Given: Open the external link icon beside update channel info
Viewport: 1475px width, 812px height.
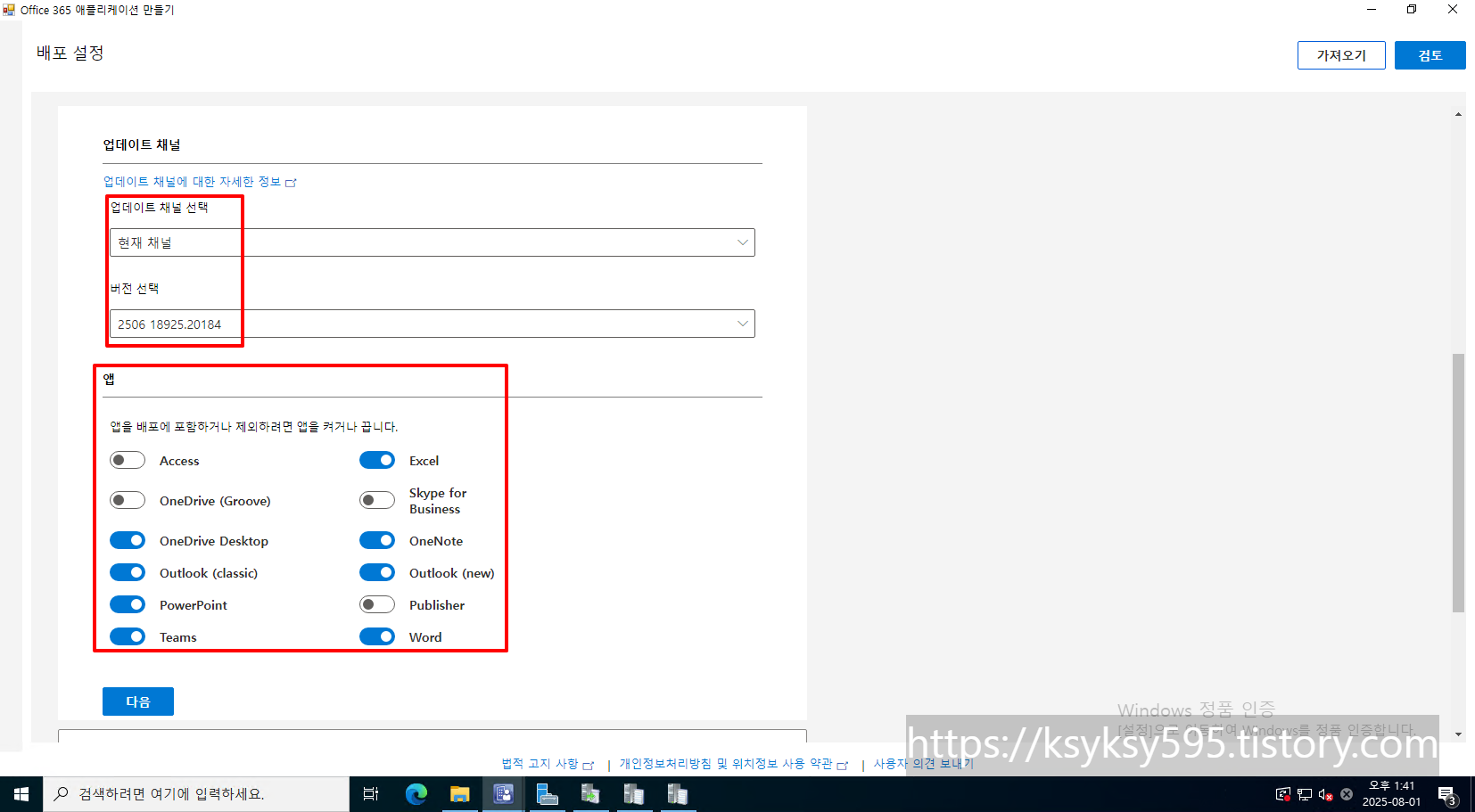Looking at the screenshot, I should pos(291,182).
